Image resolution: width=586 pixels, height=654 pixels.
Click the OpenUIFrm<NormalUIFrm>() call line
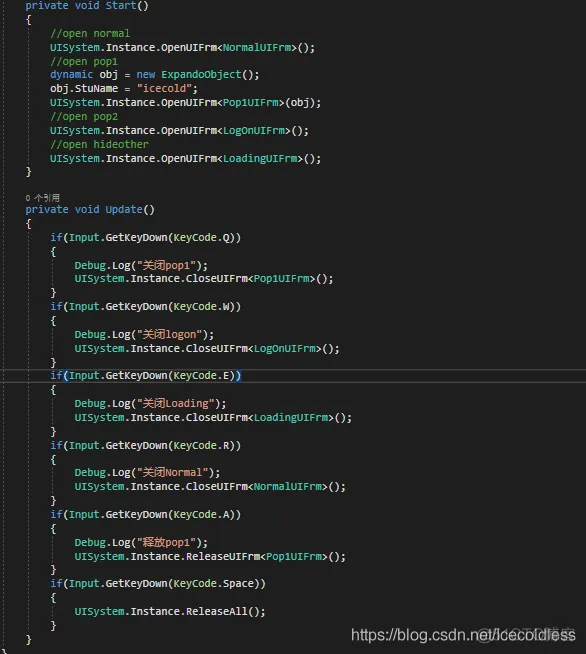182,48
